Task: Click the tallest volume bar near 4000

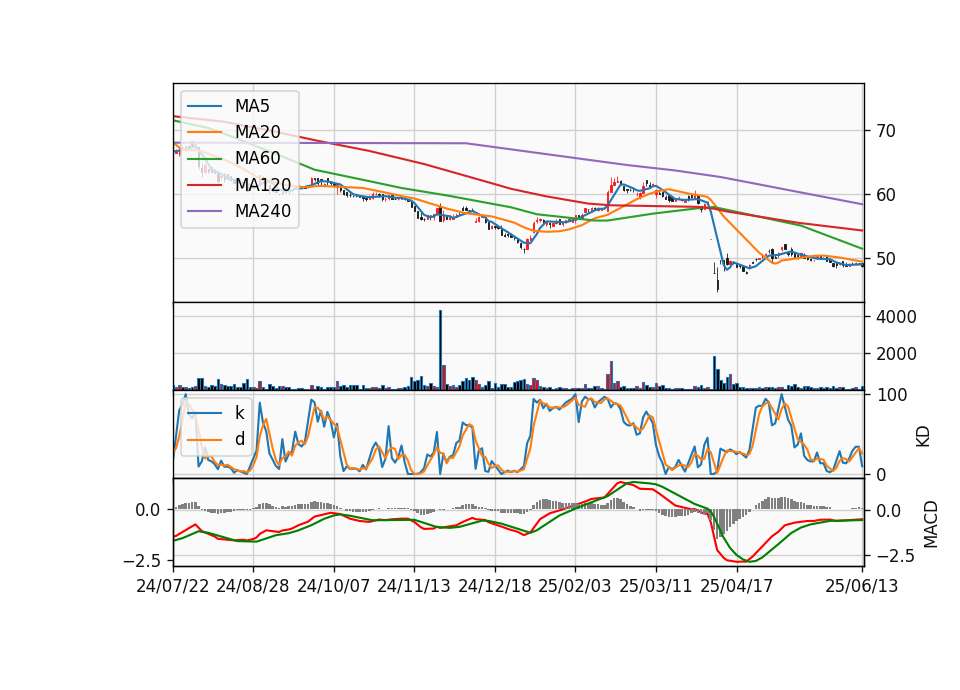Action: (440, 350)
